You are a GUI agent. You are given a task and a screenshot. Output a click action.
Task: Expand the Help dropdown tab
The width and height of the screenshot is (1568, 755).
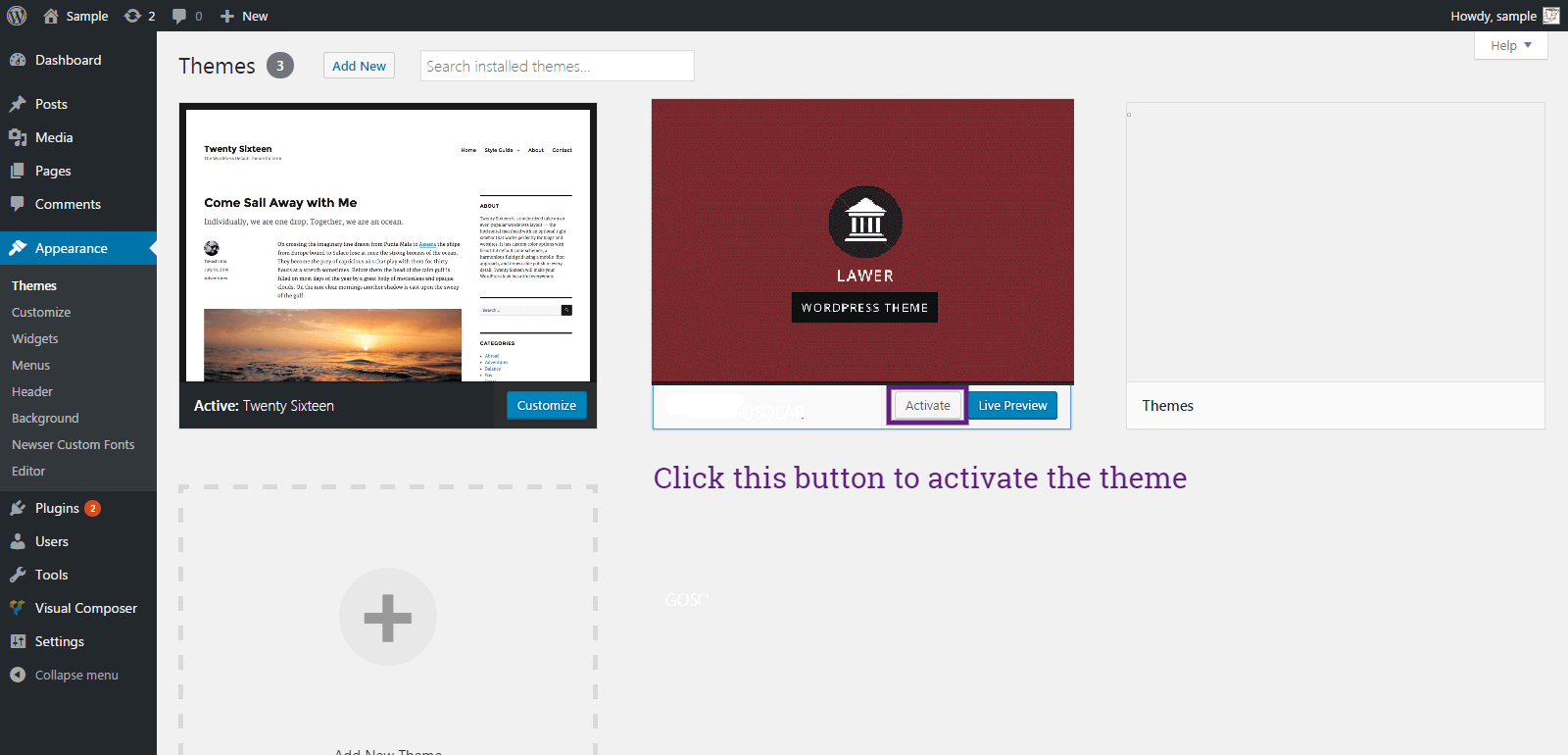(1510, 45)
